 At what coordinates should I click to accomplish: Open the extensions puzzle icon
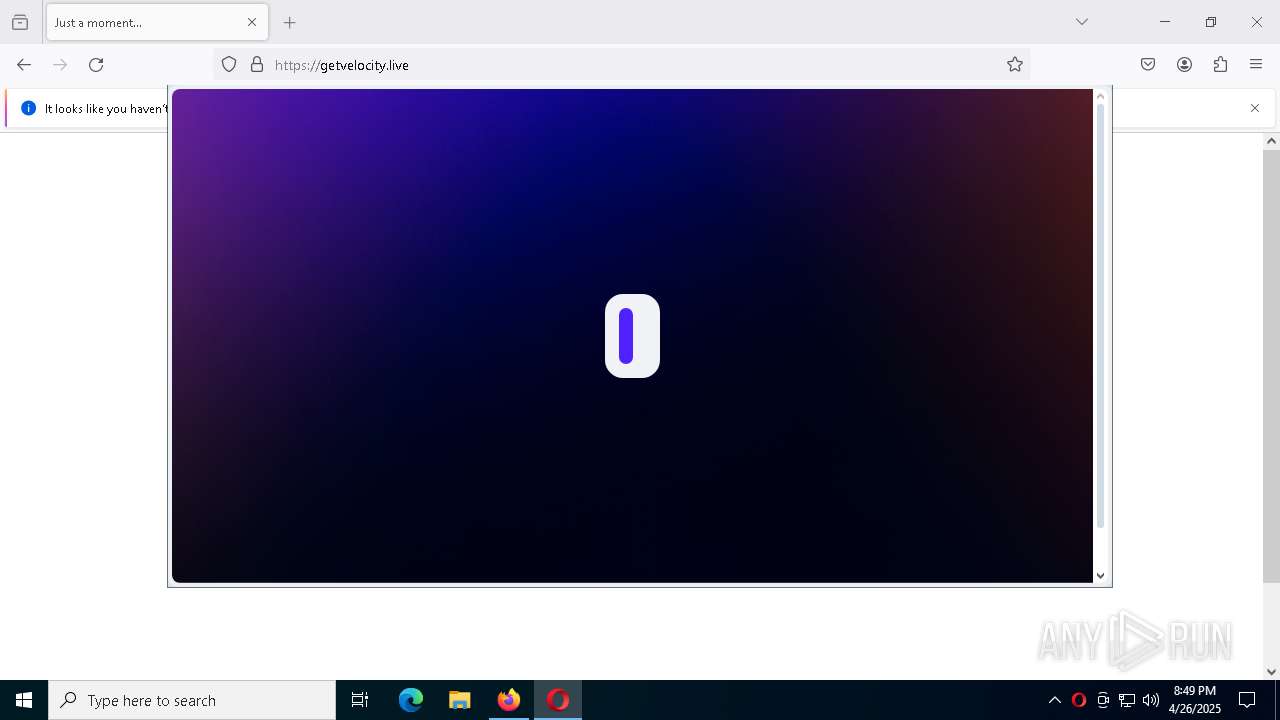click(x=1220, y=65)
